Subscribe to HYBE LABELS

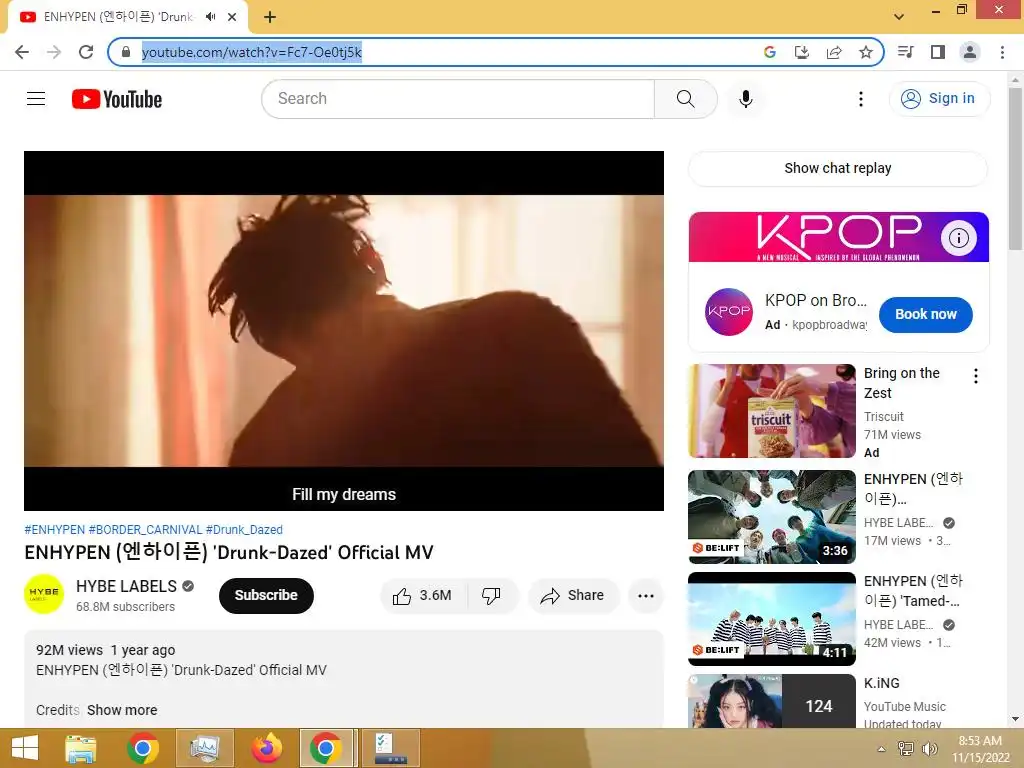tap(266, 596)
